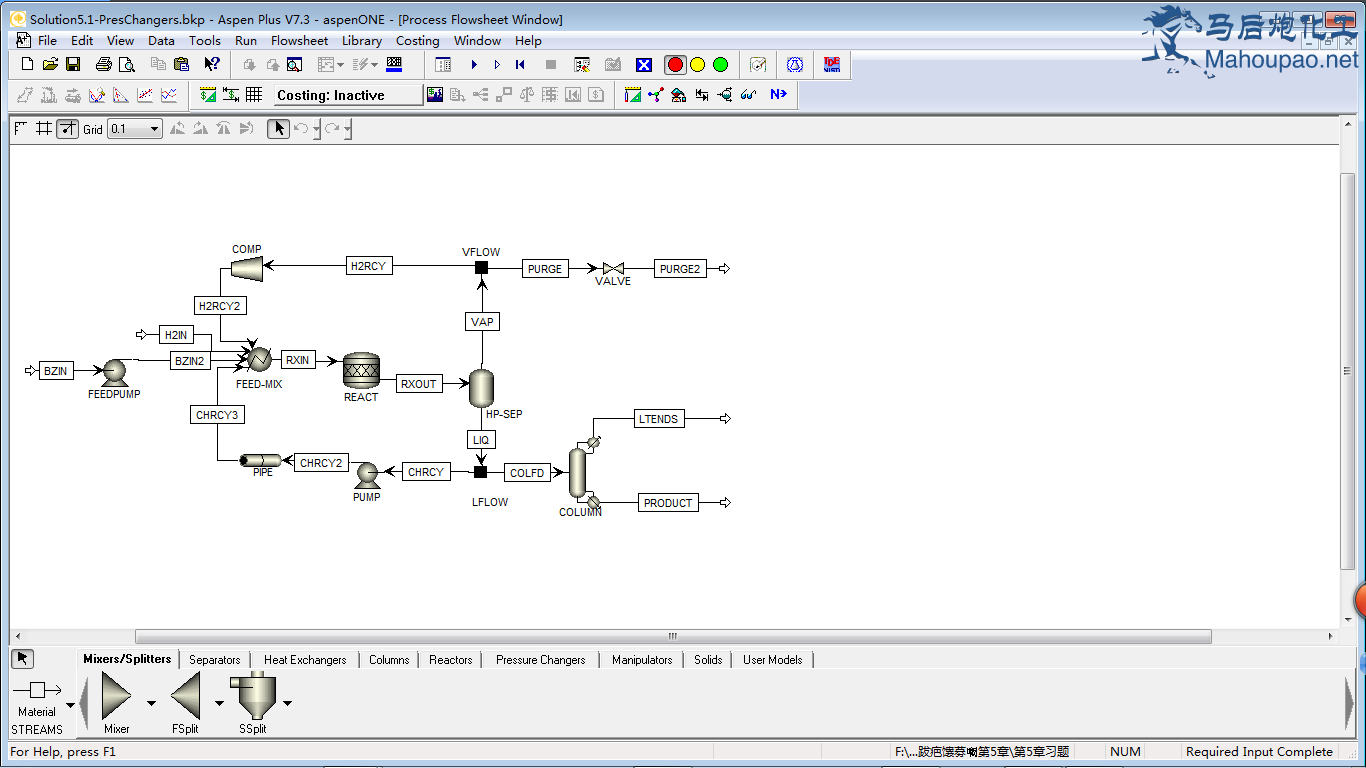The height and width of the screenshot is (768, 1366).
Task: Save the current simulation
Action: pos(73,64)
